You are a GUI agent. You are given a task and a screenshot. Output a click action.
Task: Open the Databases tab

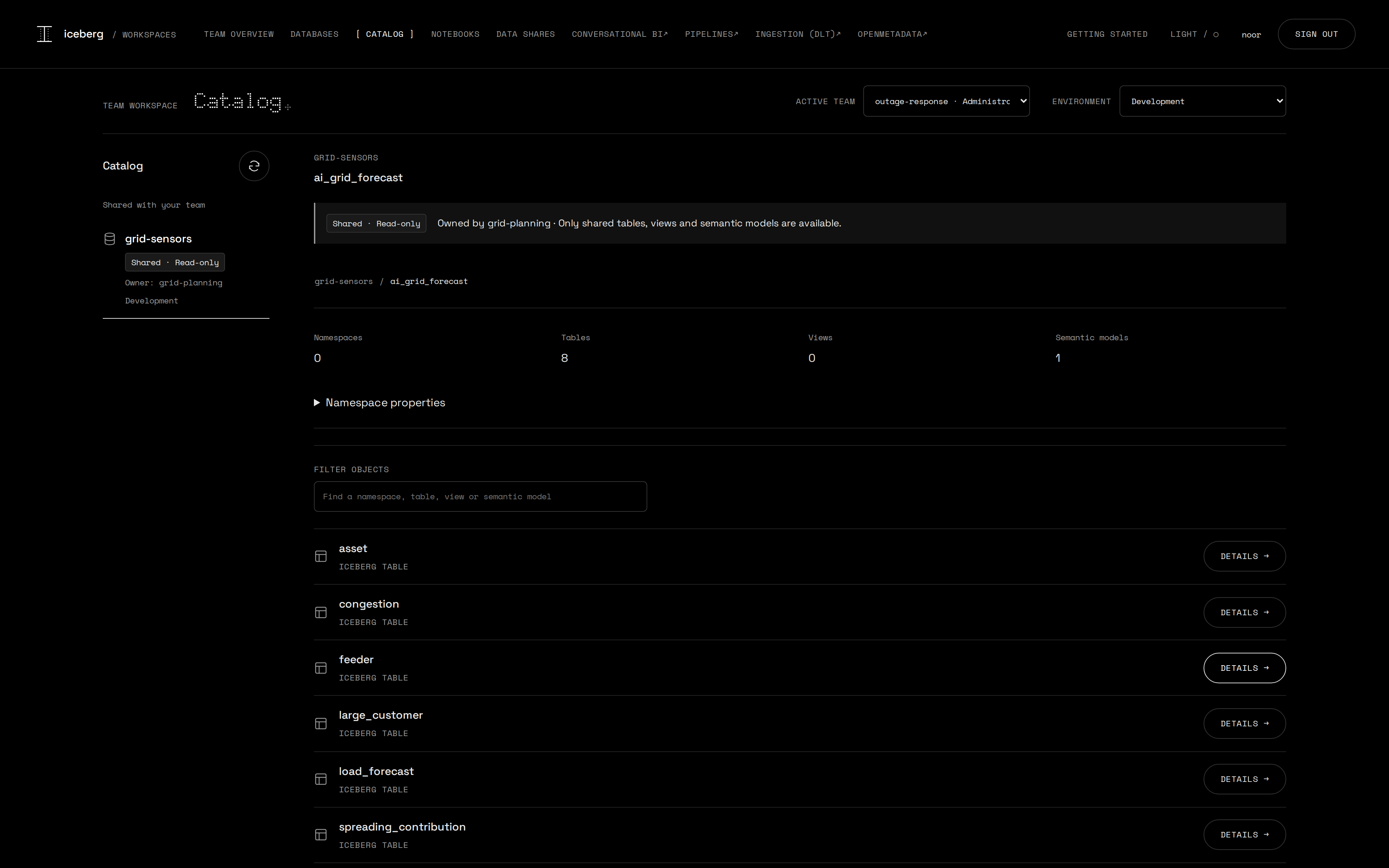(315, 34)
